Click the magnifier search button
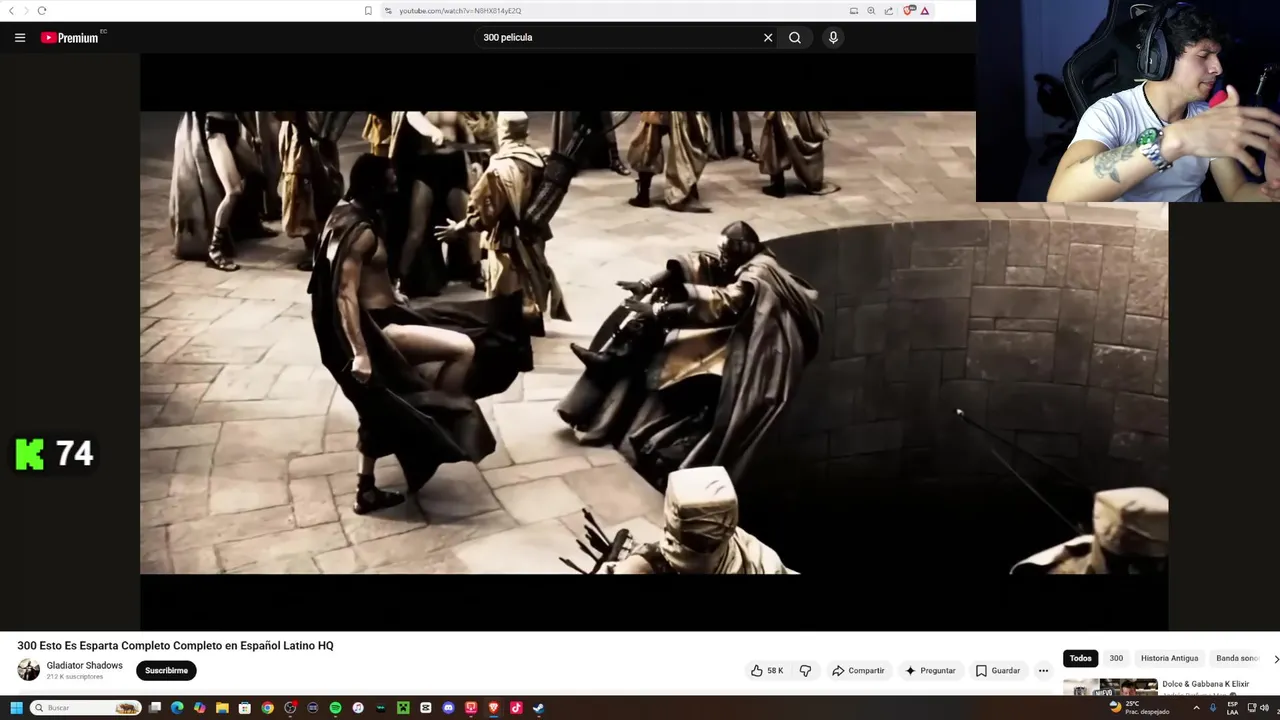Viewport: 1280px width, 720px height. pos(795,38)
